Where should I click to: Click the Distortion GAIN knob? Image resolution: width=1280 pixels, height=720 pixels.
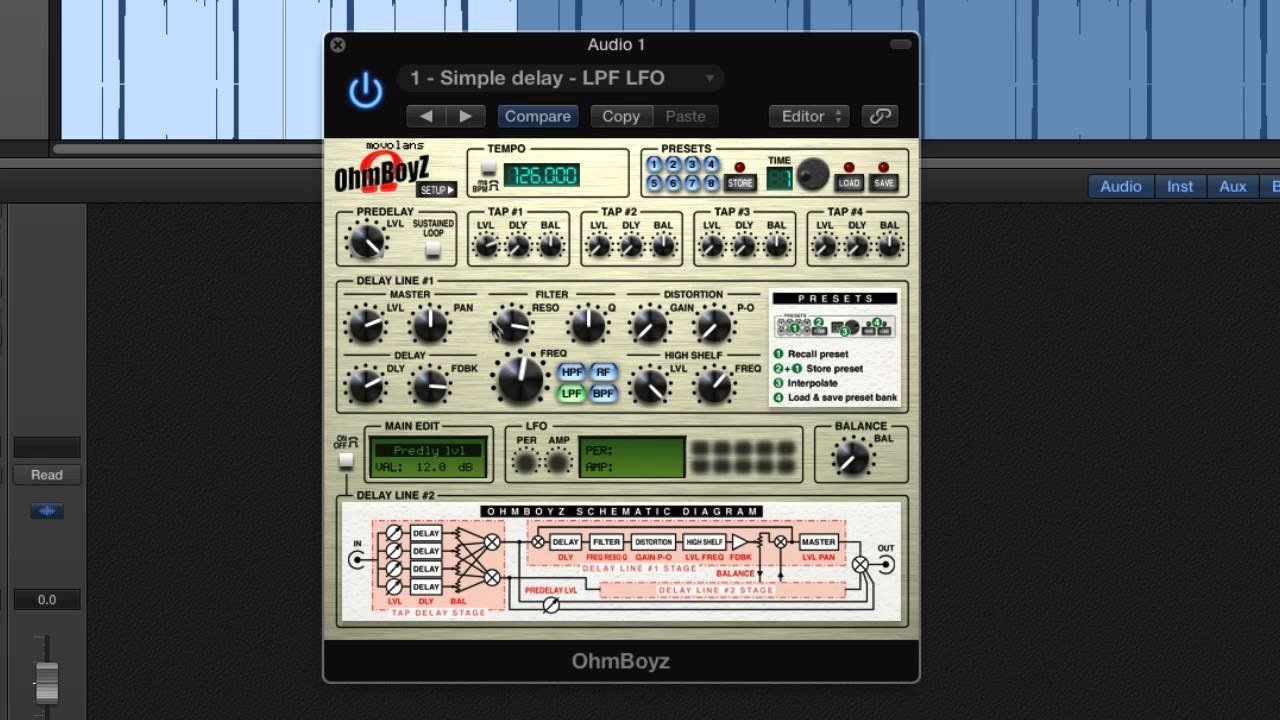click(649, 326)
